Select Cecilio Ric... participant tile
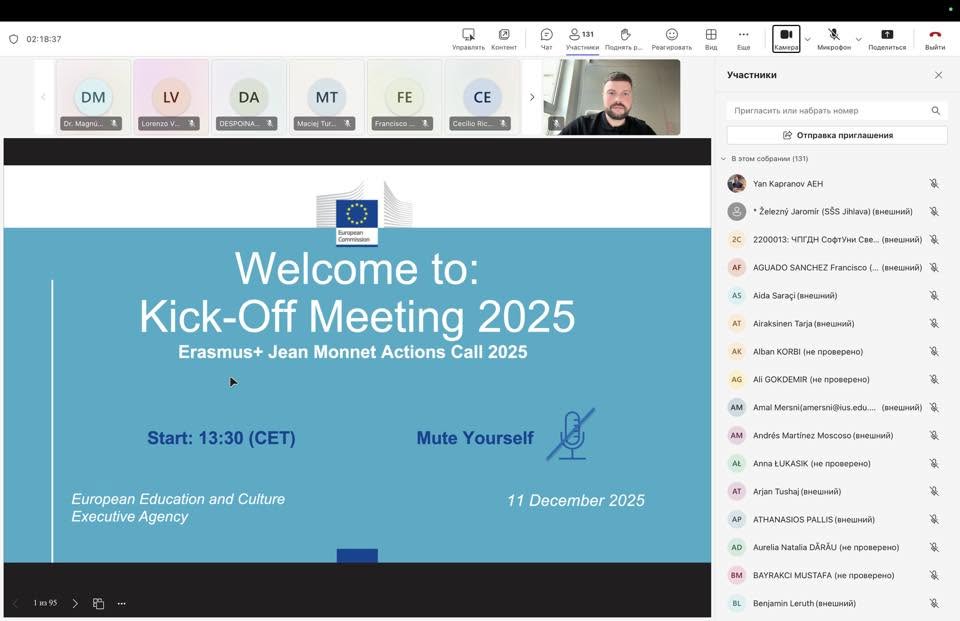The image size is (960, 621). (x=482, y=97)
